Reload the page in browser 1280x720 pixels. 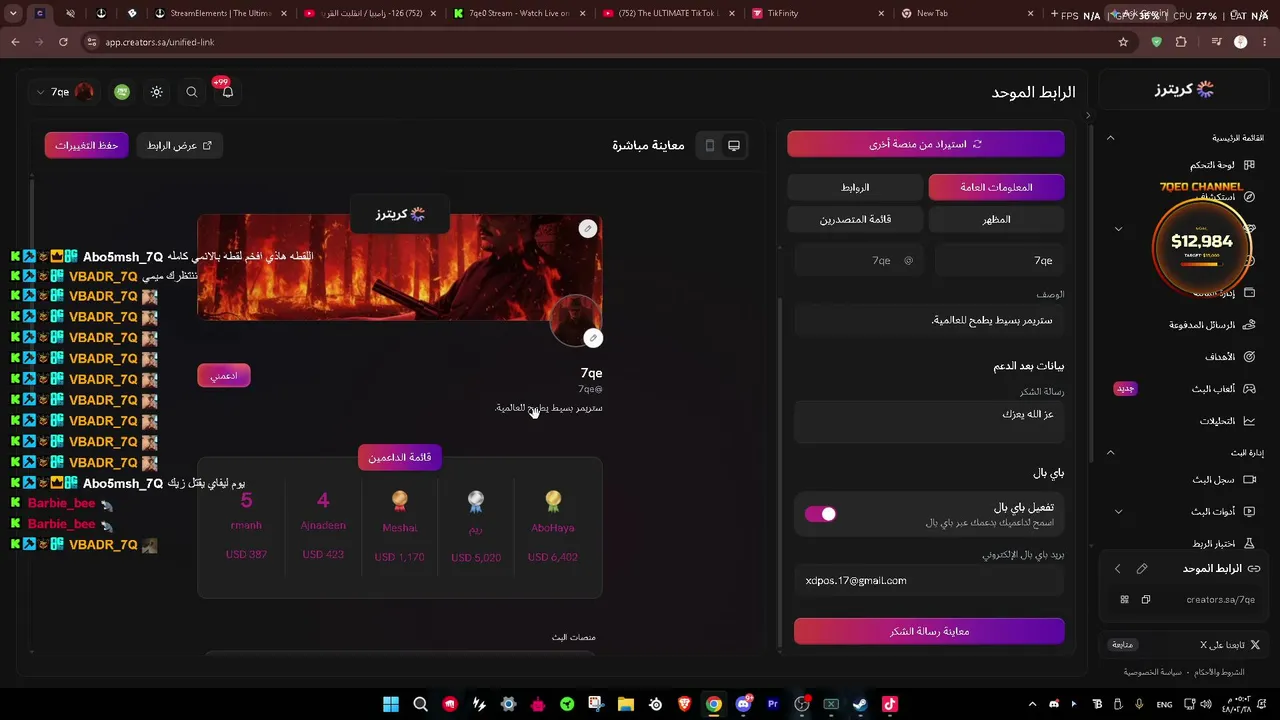click(63, 42)
